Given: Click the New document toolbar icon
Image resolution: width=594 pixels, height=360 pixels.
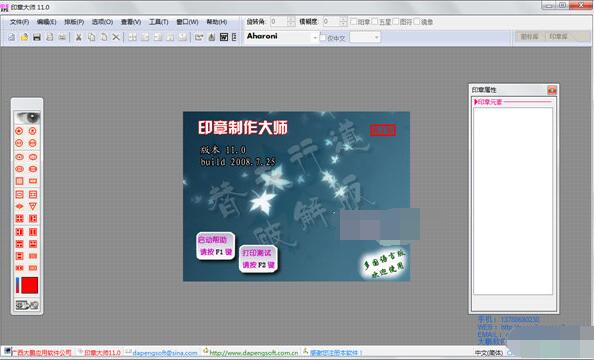Looking at the screenshot, I should 12,37.
